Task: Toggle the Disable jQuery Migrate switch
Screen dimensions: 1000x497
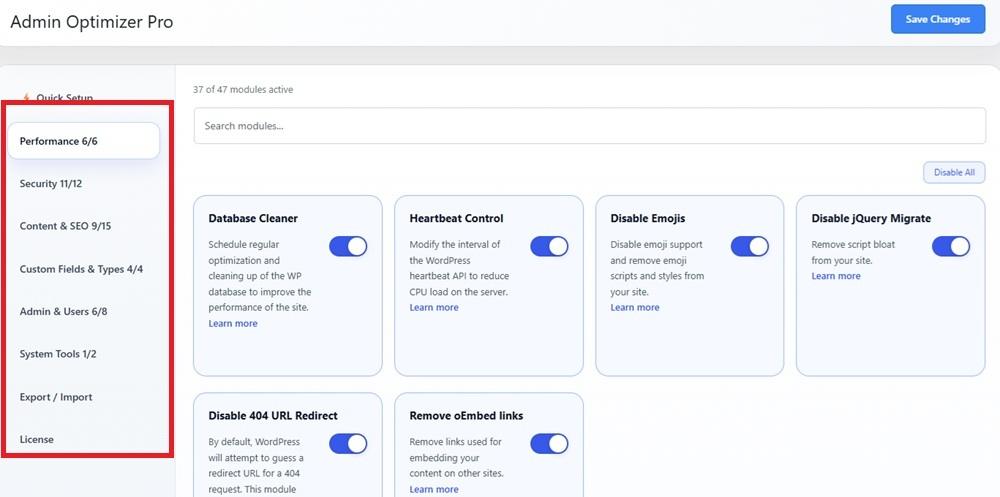Action: tap(951, 246)
